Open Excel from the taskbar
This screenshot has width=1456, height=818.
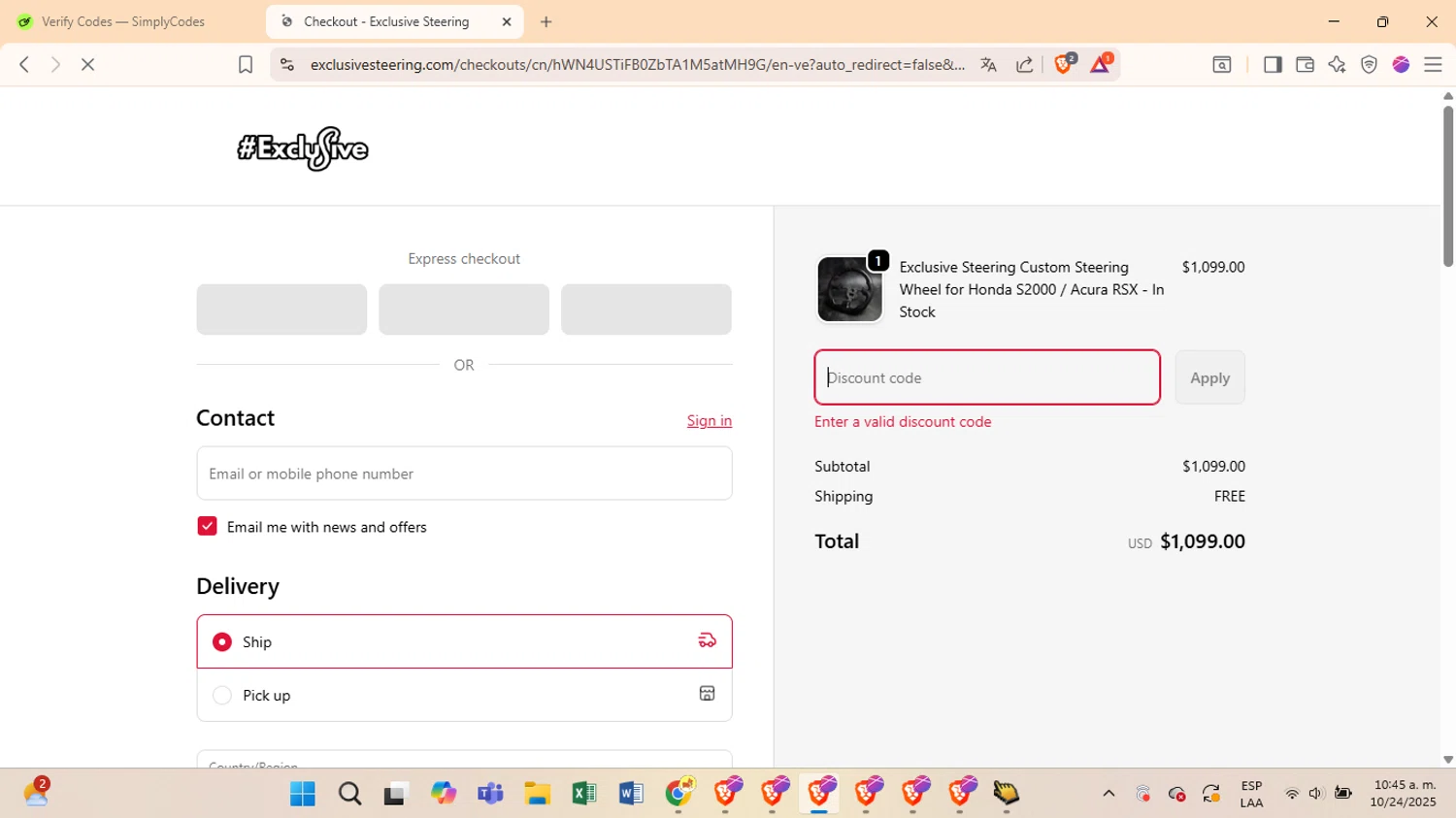(584, 794)
